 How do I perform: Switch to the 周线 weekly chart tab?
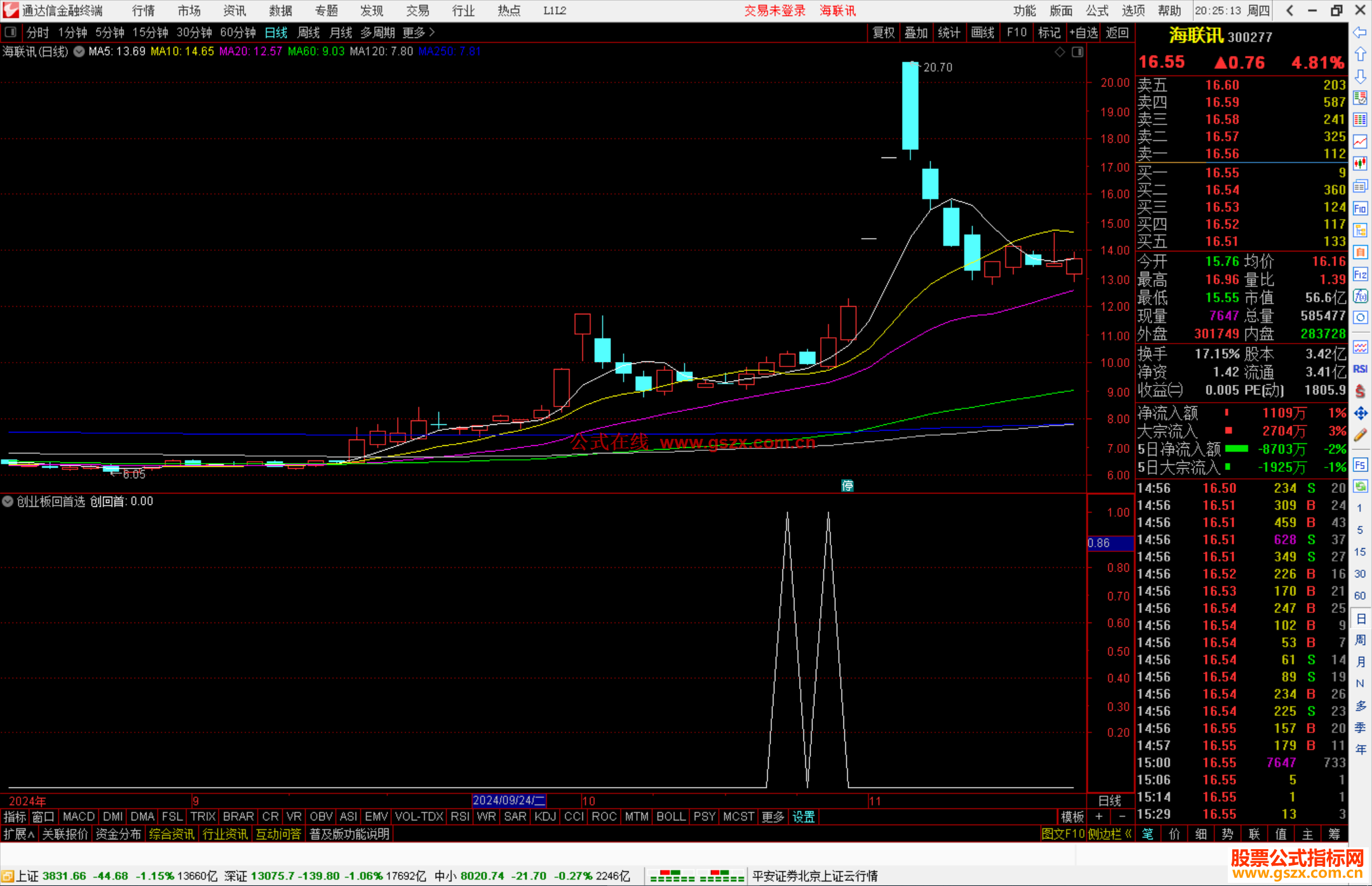tap(309, 32)
